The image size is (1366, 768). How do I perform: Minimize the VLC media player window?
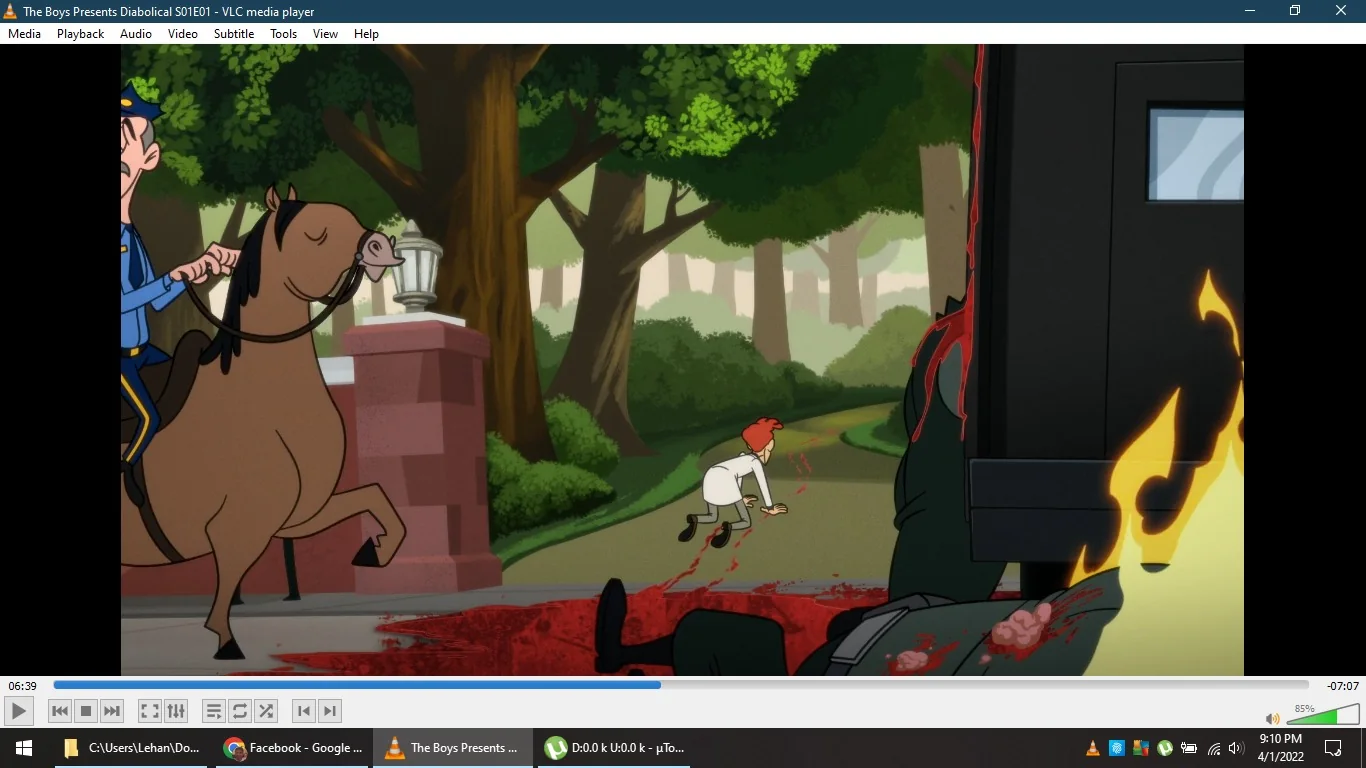(x=1250, y=11)
